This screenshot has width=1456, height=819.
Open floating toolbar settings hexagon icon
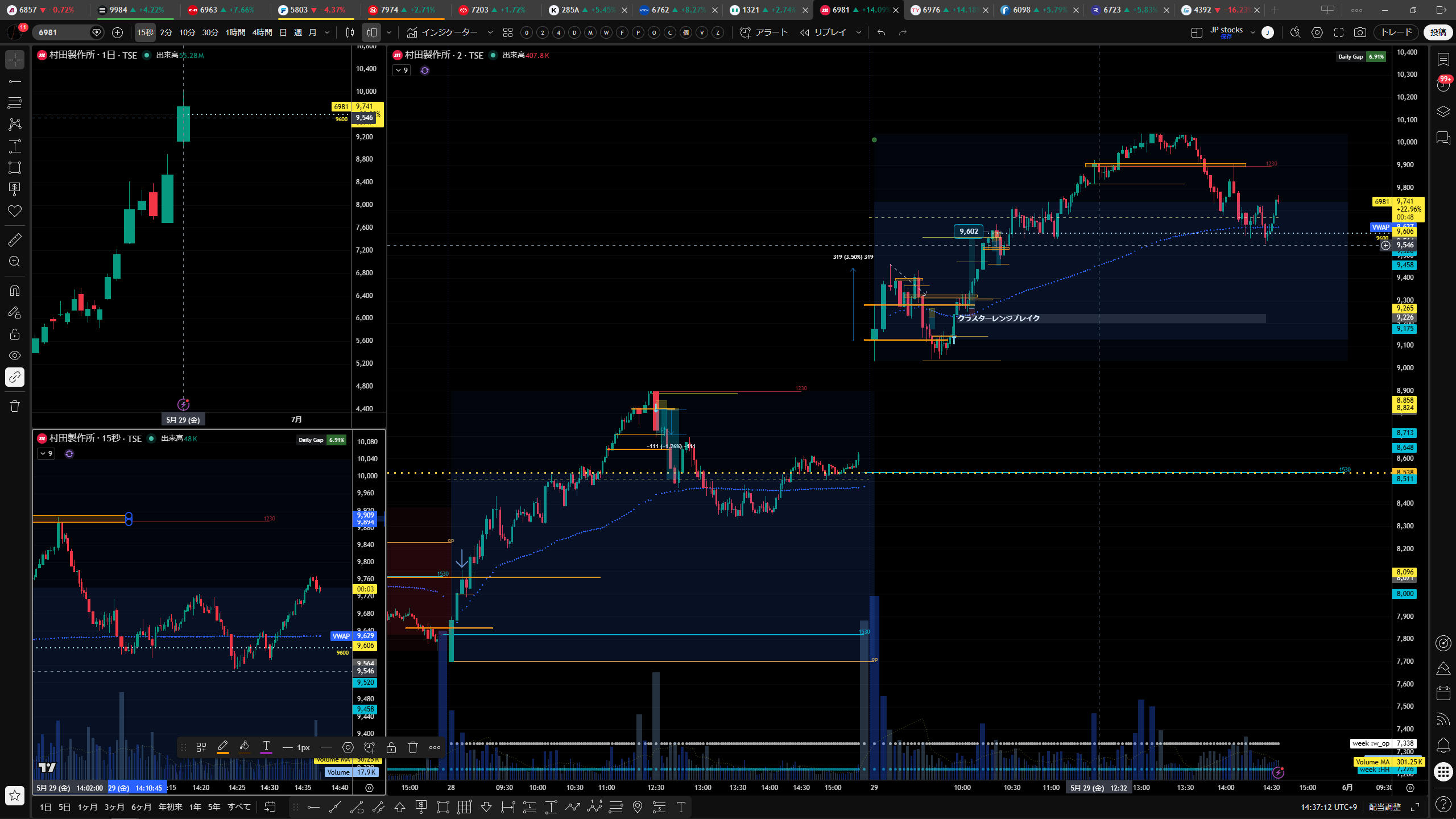[348, 747]
